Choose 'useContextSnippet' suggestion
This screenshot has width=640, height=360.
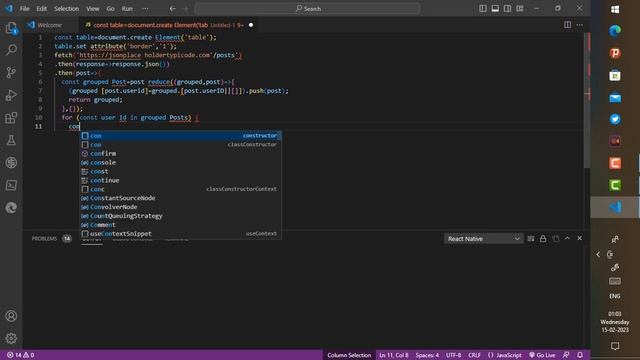(x=180, y=234)
